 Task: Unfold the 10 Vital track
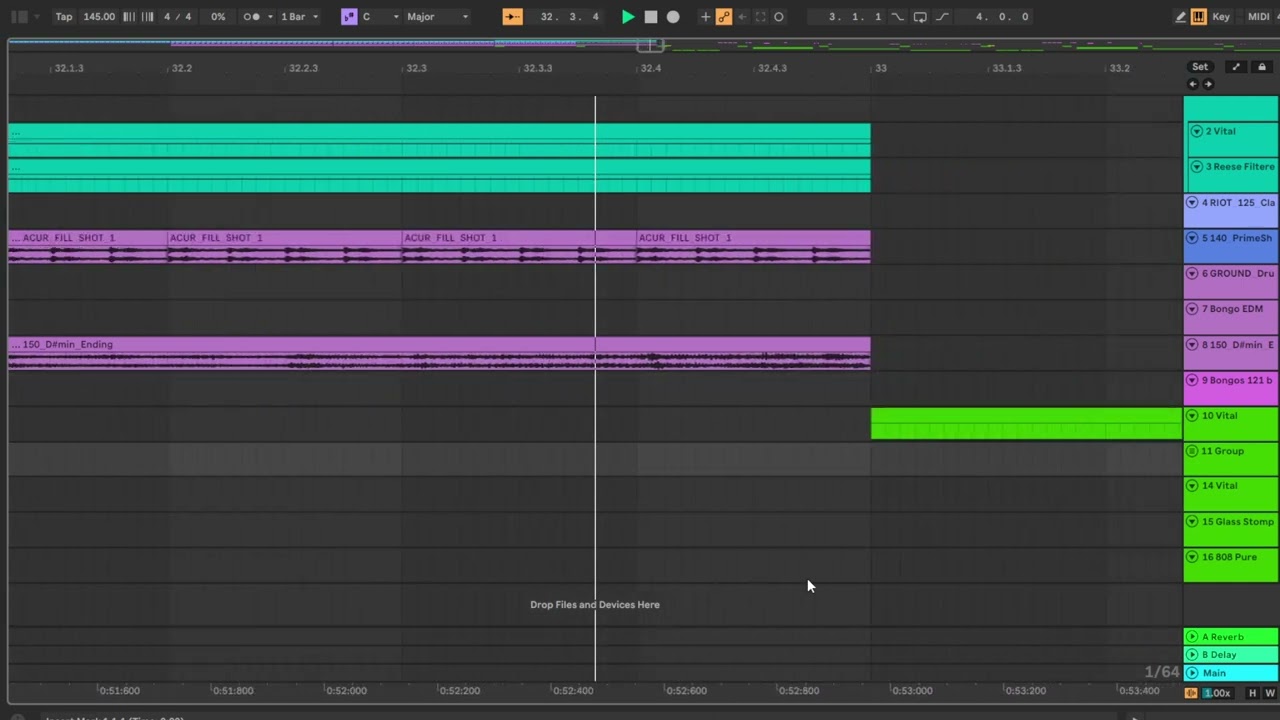click(1192, 416)
